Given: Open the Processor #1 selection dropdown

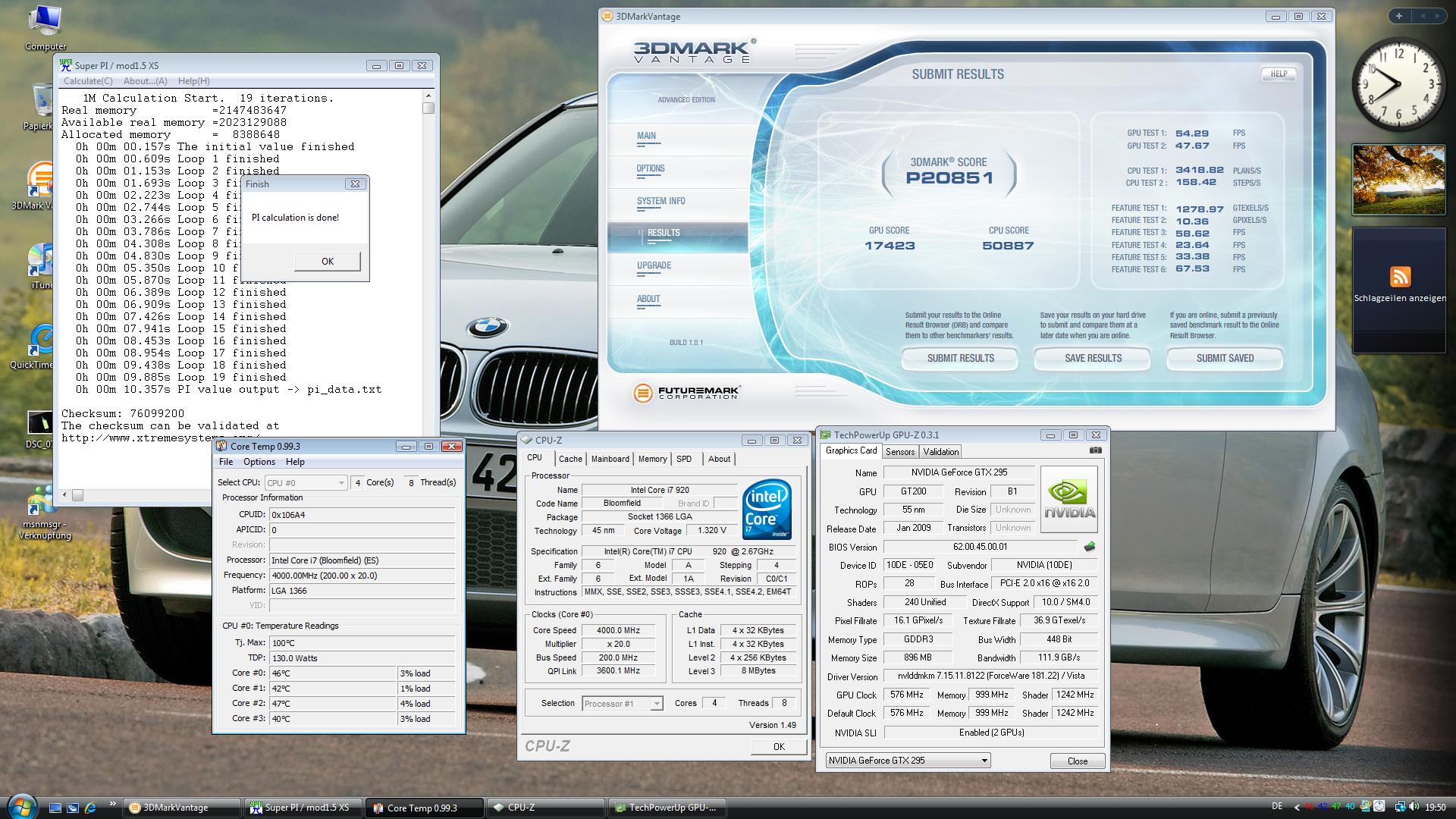Looking at the screenshot, I should (x=657, y=704).
